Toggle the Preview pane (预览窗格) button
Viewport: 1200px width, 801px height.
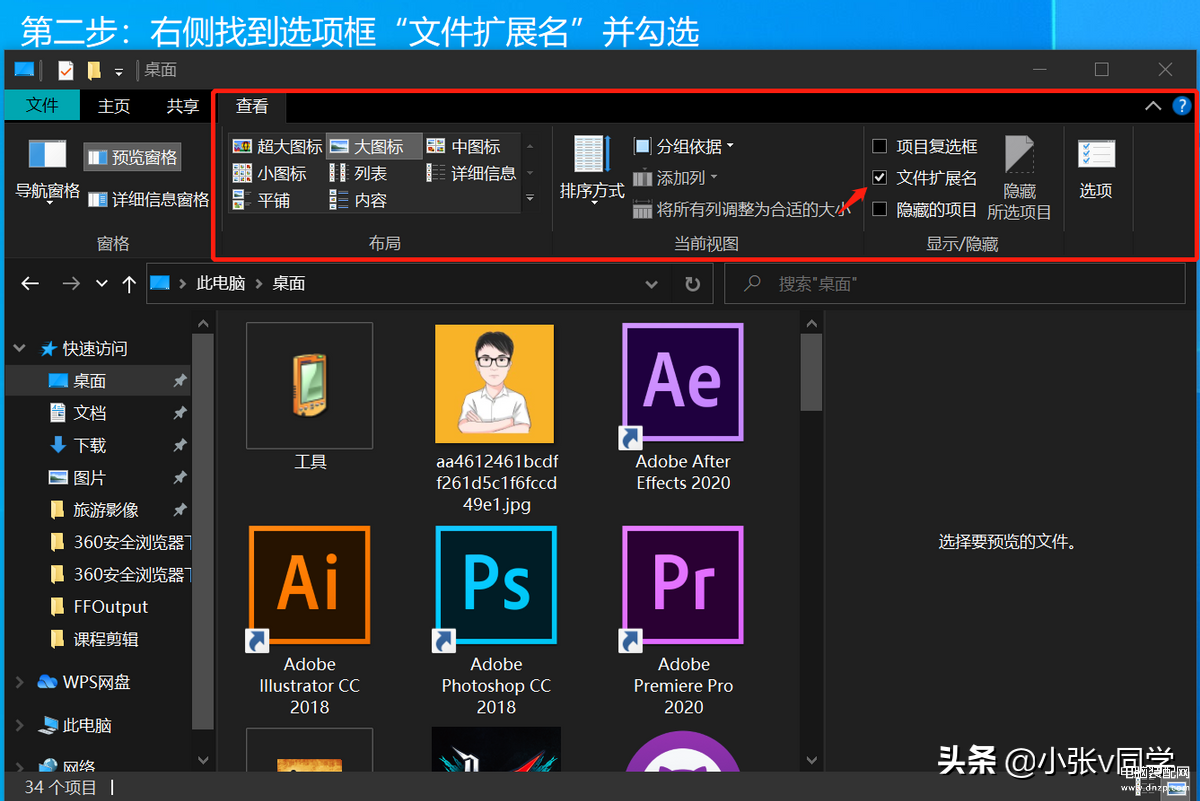pos(132,157)
